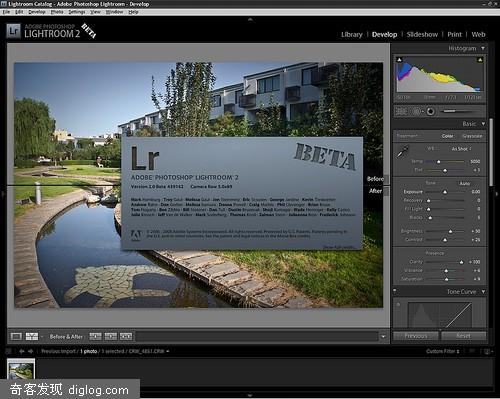Image resolution: width=500 pixels, height=399 pixels.
Task: Select the Before/After view icon
Action: pos(32,337)
